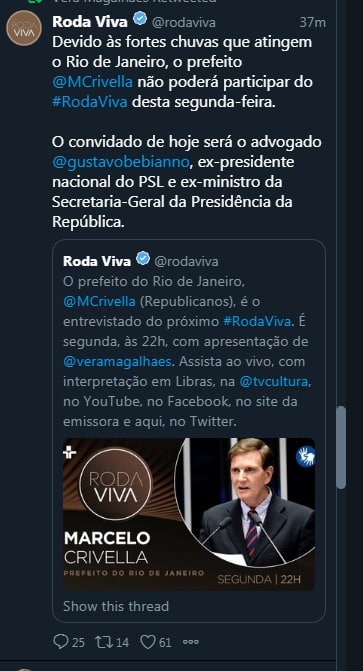Open the @MCrivella mention in the main tweet
The image size is (363, 671).
click(92, 82)
